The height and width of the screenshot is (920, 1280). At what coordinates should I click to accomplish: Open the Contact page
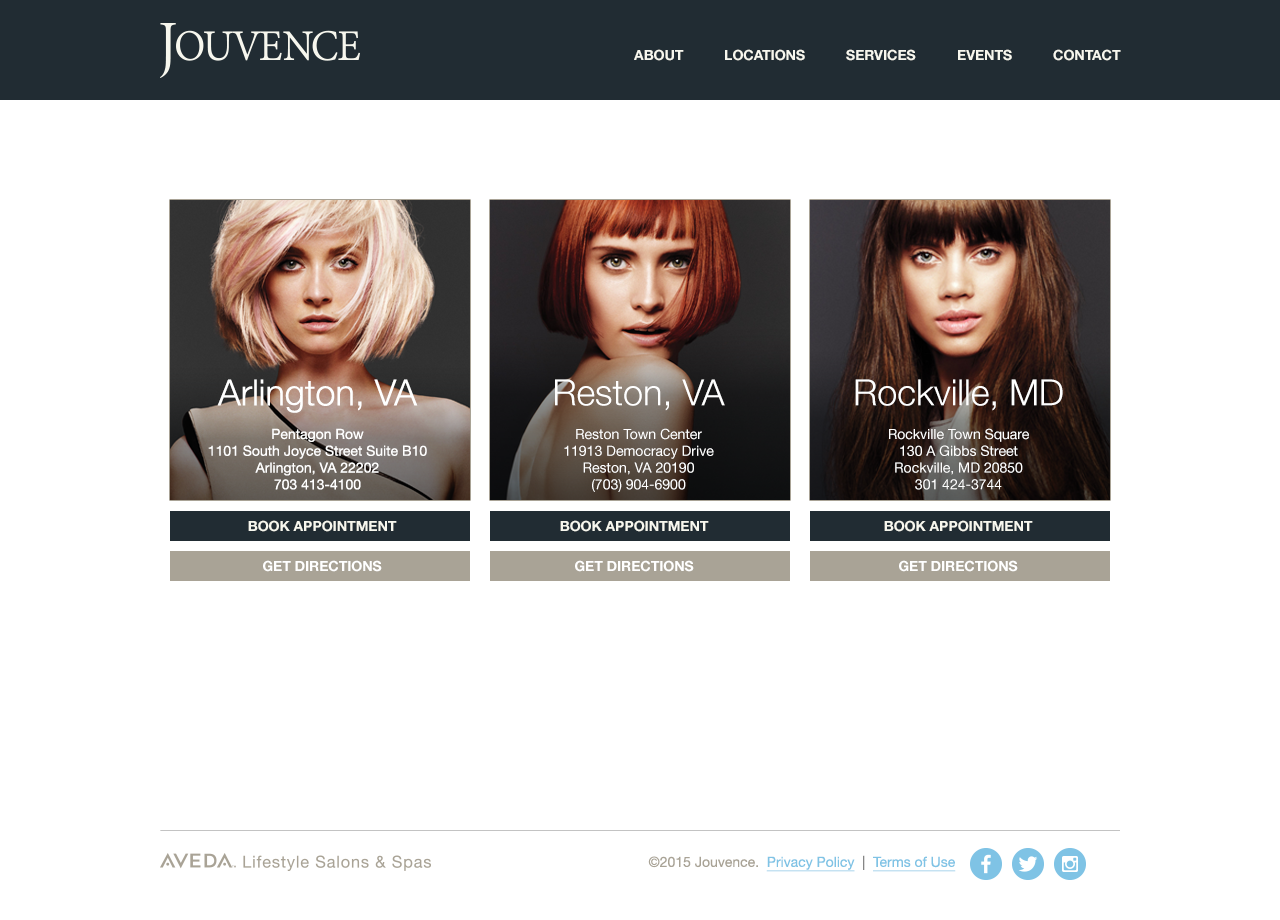[x=1086, y=55]
